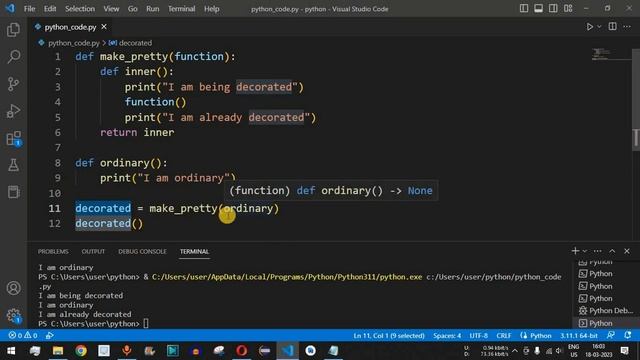
Task: Select interpreter 3.11.1 64-bit
Action: coord(579,336)
